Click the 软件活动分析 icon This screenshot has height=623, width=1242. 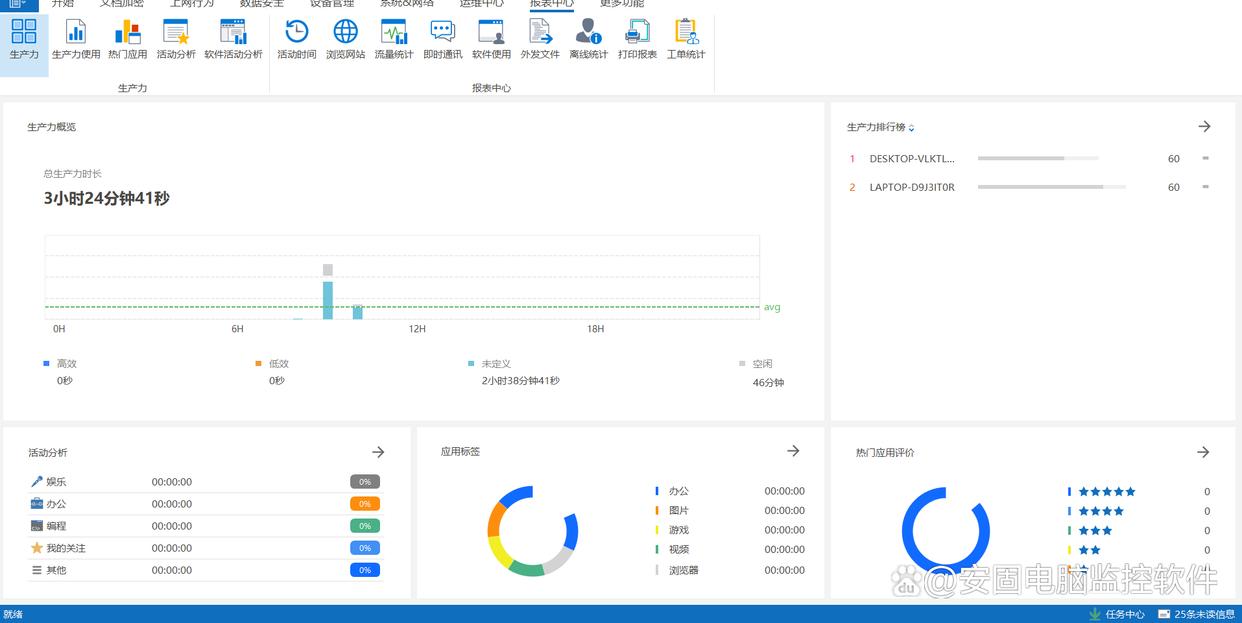[x=233, y=37]
